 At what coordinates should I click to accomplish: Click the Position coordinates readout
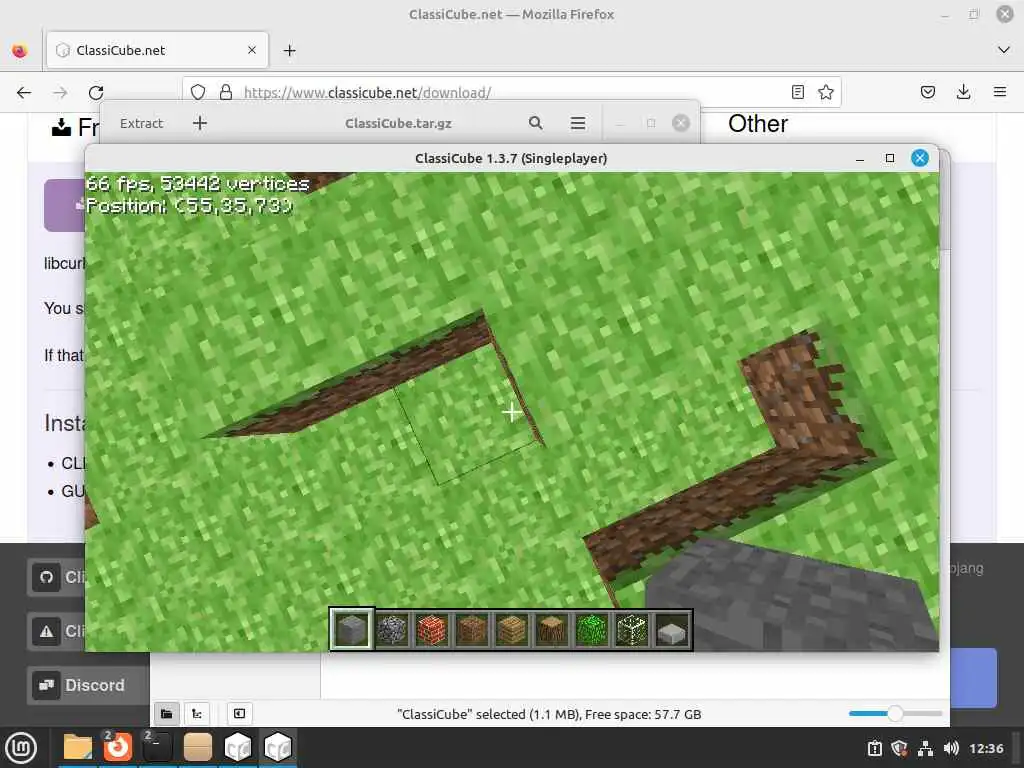[189, 206]
